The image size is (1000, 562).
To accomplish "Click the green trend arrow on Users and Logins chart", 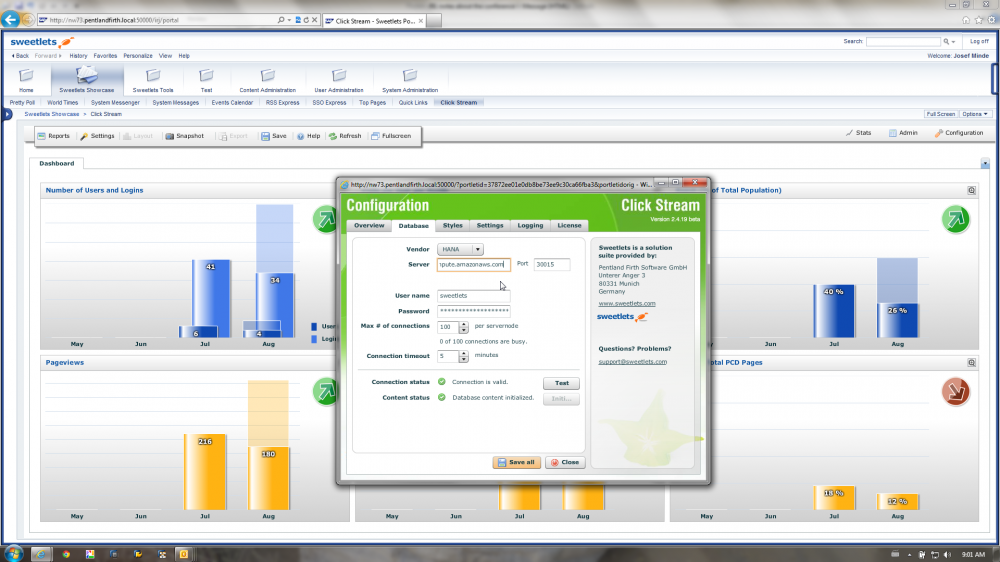I will point(325,219).
